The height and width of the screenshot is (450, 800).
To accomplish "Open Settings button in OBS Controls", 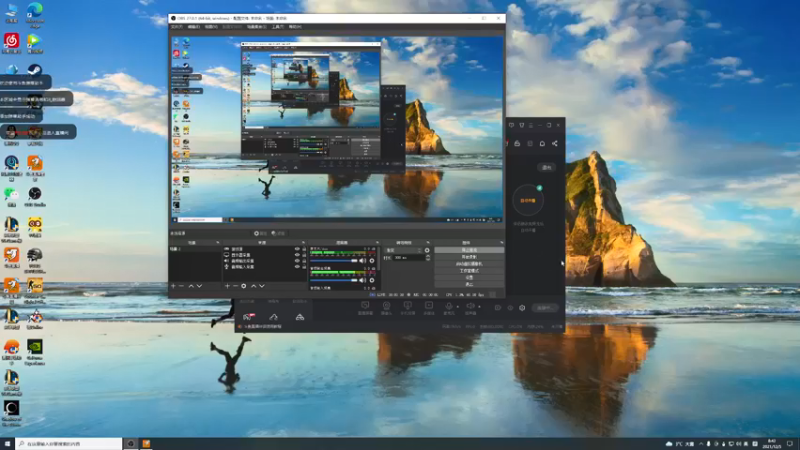I will tap(469, 278).
